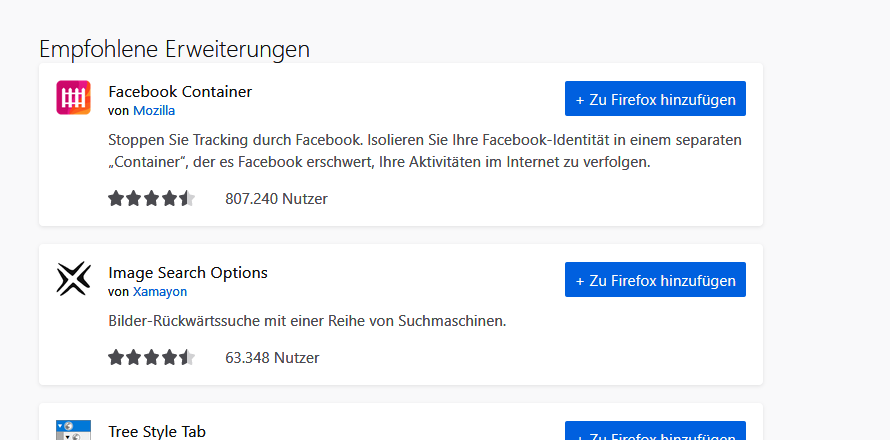Click the Image Search Options X icon
The image size is (890, 440).
(74, 279)
